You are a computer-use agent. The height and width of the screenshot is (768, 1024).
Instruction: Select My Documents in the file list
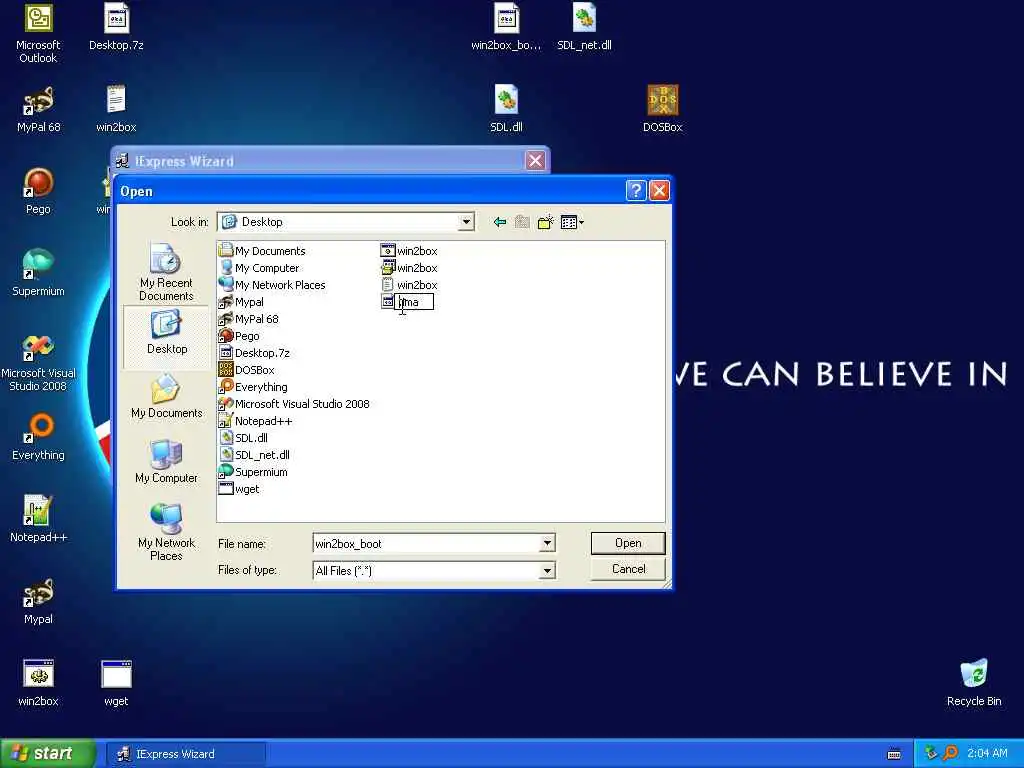(x=262, y=251)
